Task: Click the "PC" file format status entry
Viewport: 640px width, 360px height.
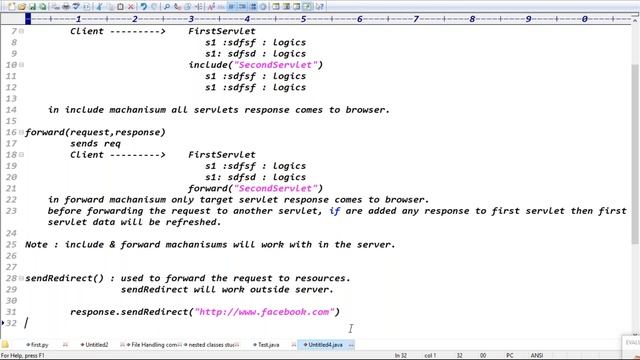Action: (x=510, y=356)
